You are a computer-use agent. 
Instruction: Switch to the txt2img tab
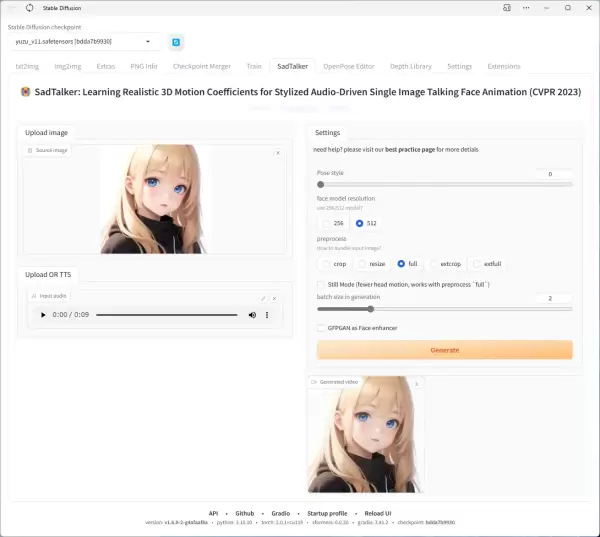pyautogui.click(x=27, y=66)
